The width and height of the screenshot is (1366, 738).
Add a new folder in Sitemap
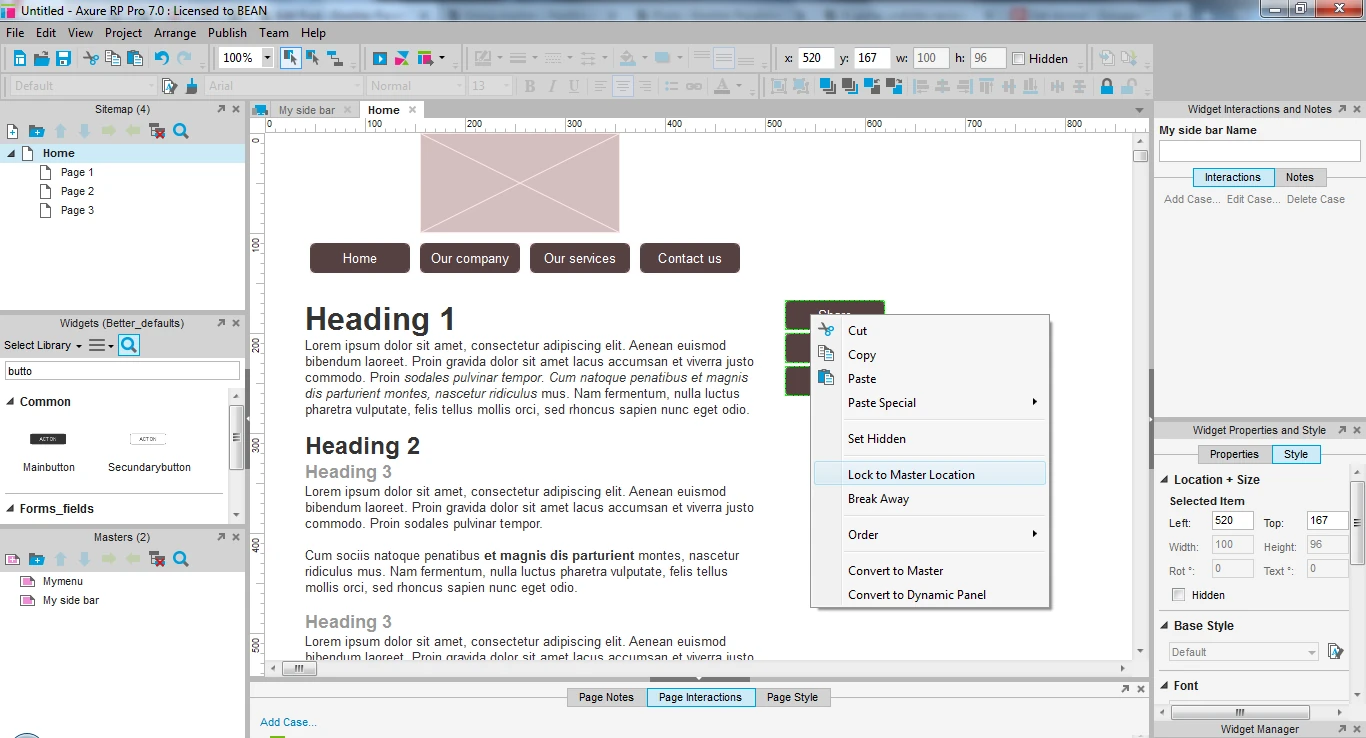coord(37,131)
